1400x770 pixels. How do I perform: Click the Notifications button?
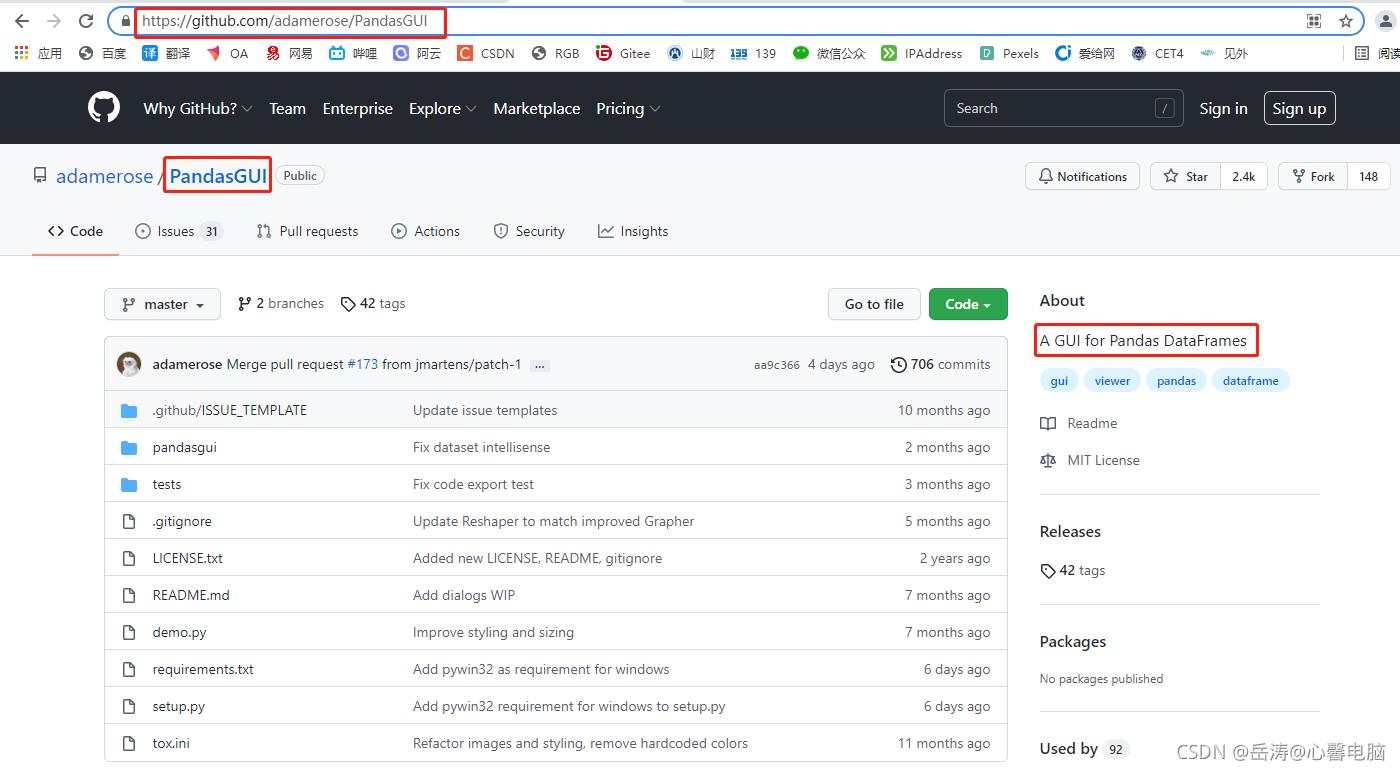coord(1083,176)
